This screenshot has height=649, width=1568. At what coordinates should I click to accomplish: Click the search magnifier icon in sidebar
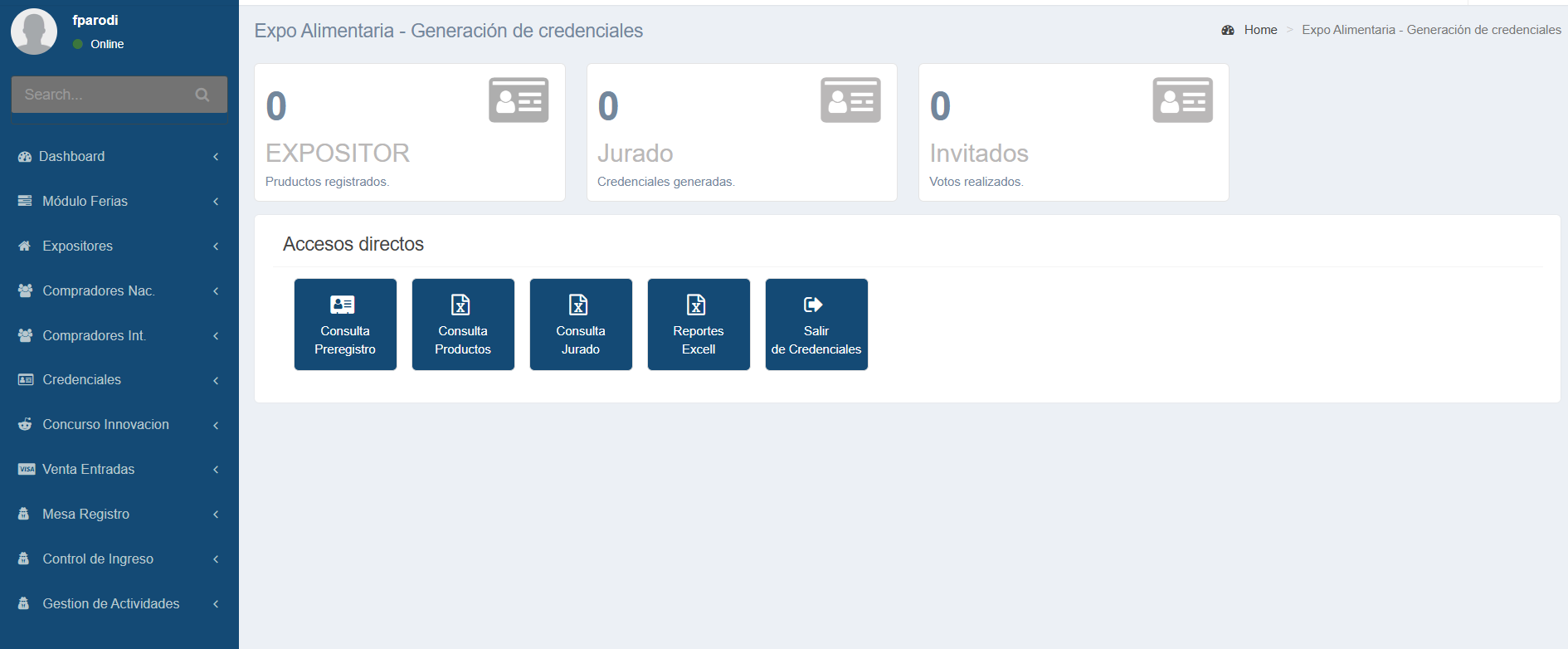pos(202,95)
